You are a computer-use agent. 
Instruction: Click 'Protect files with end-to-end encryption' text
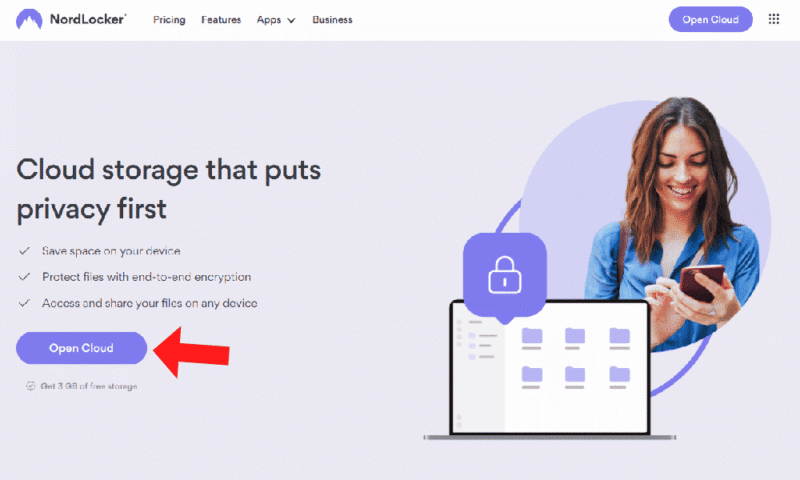(146, 276)
